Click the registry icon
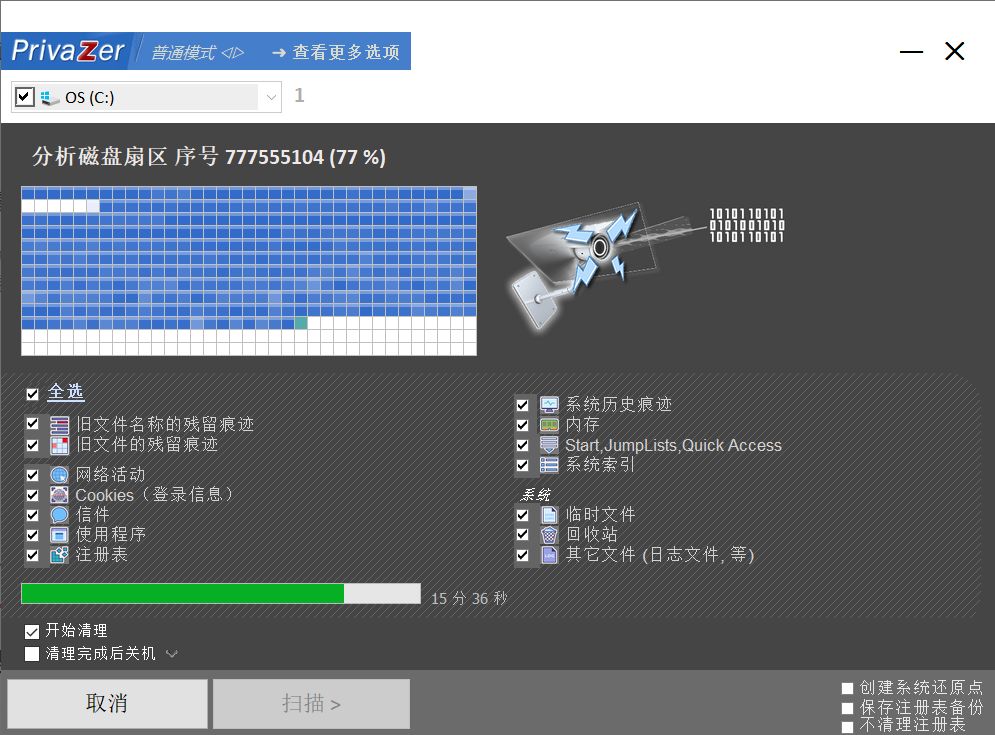This screenshot has width=995, height=735. tap(59, 555)
